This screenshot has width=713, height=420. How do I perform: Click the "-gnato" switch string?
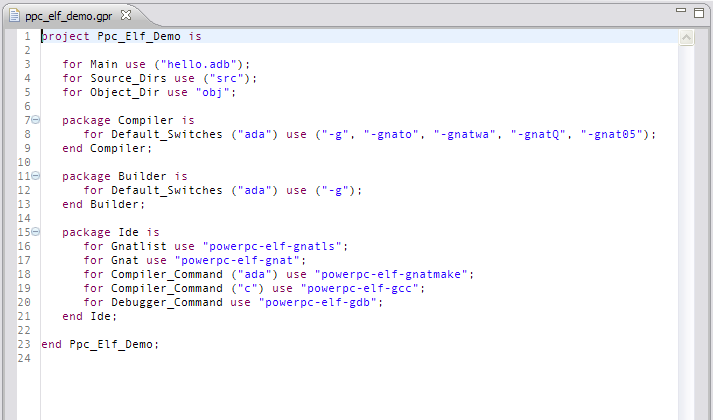tap(391, 134)
